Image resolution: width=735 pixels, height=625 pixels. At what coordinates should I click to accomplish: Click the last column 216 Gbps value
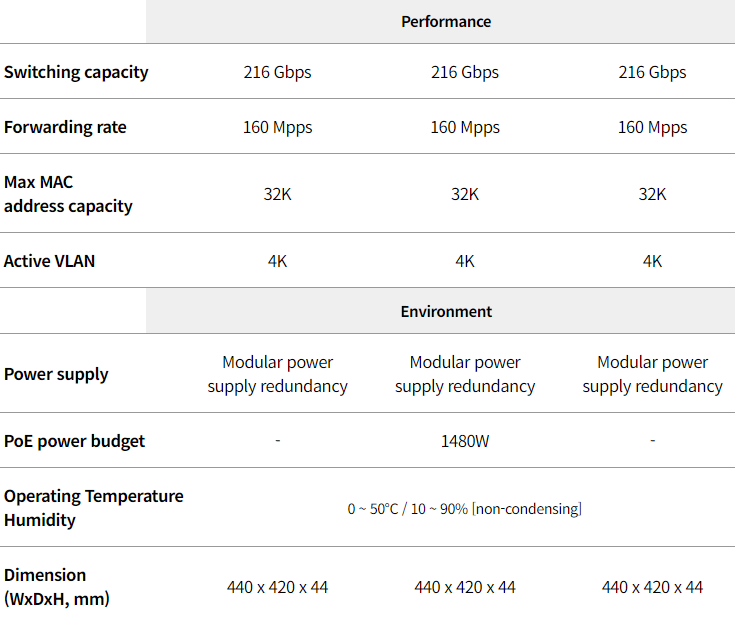(x=652, y=72)
